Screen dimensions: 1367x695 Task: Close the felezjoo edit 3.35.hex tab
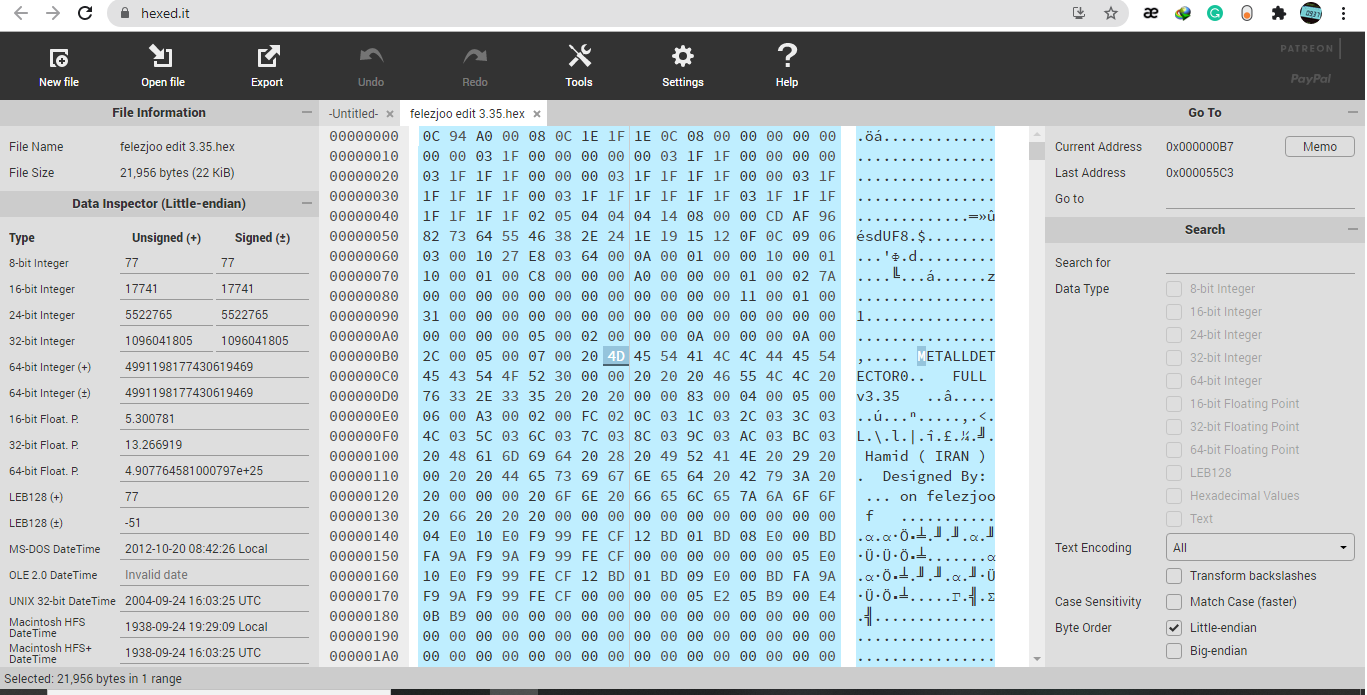point(537,114)
